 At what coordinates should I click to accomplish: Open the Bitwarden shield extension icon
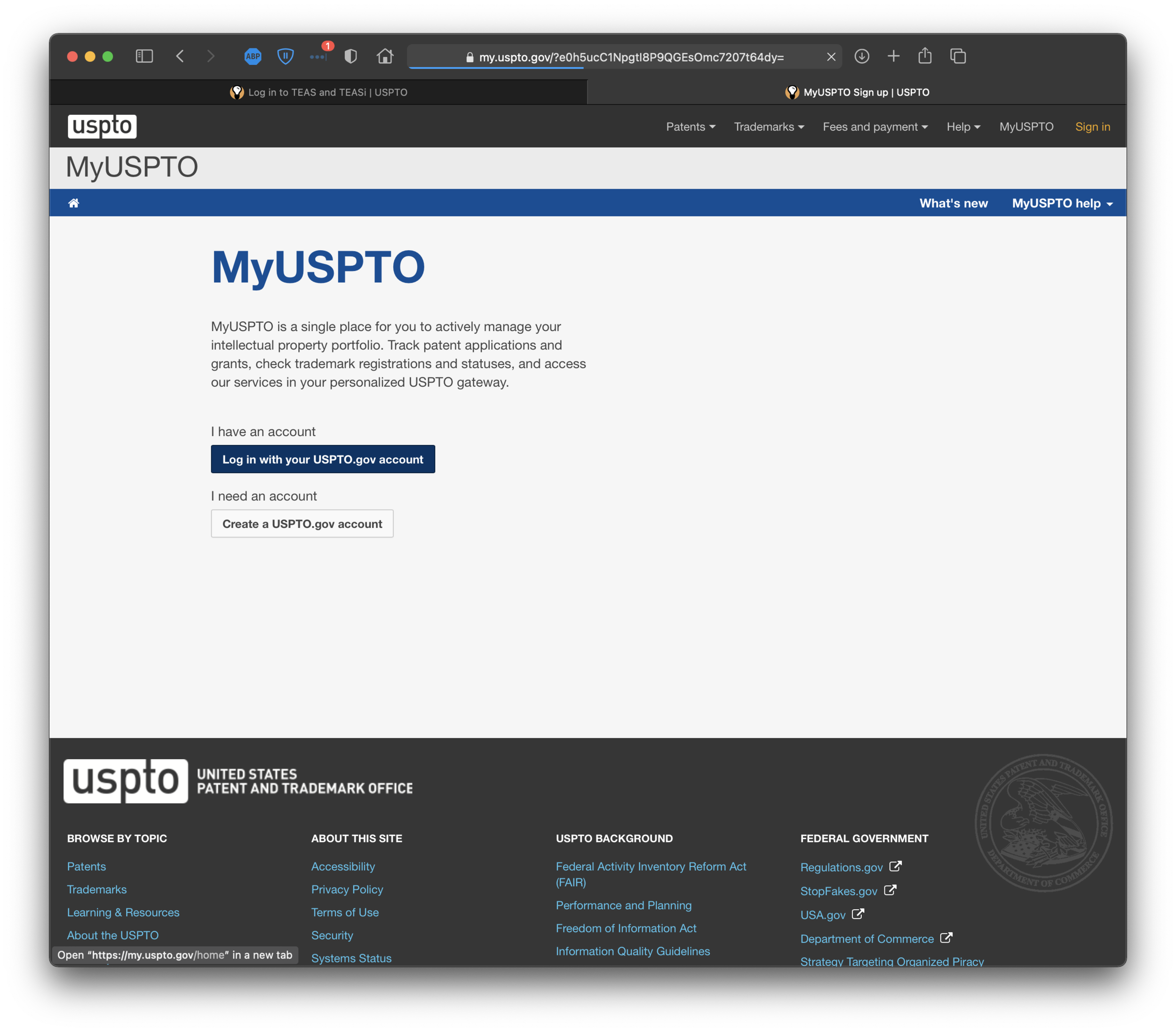coord(286,56)
